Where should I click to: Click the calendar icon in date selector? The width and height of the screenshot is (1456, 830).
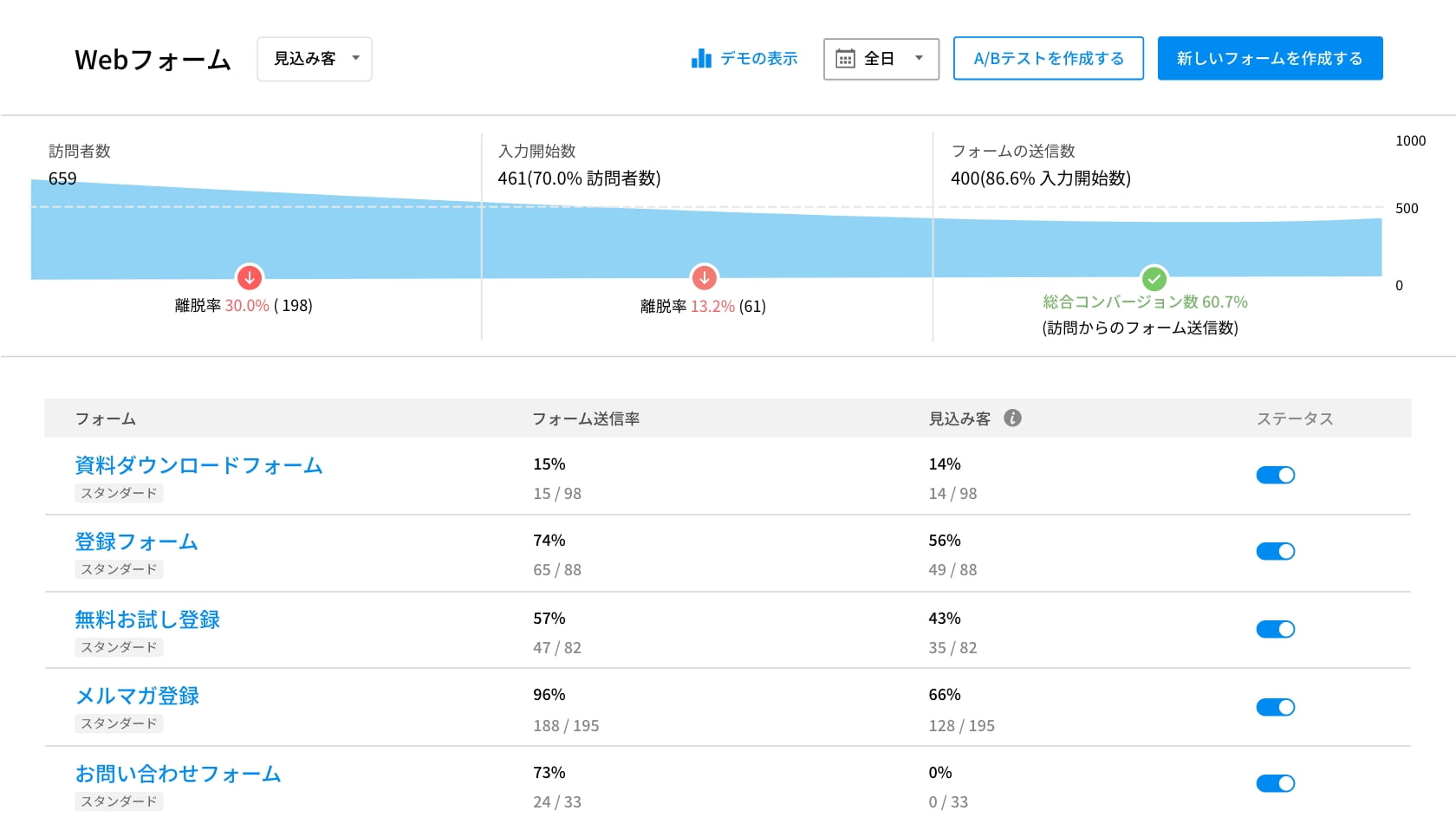(x=845, y=59)
